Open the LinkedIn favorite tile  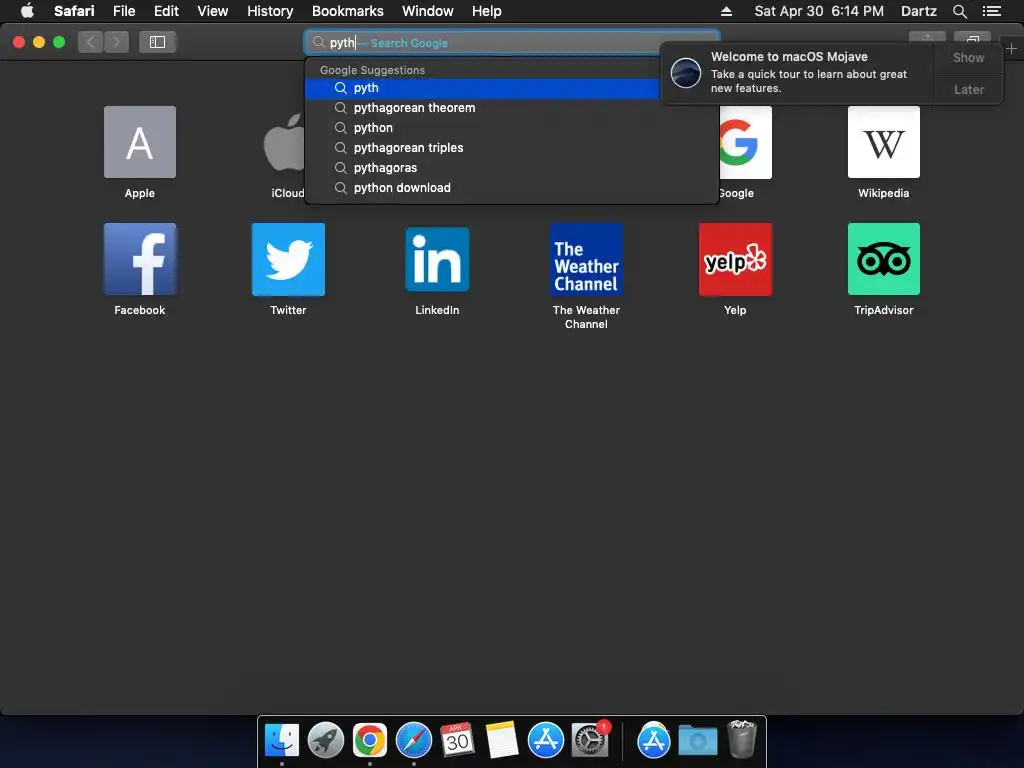click(x=437, y=259)
